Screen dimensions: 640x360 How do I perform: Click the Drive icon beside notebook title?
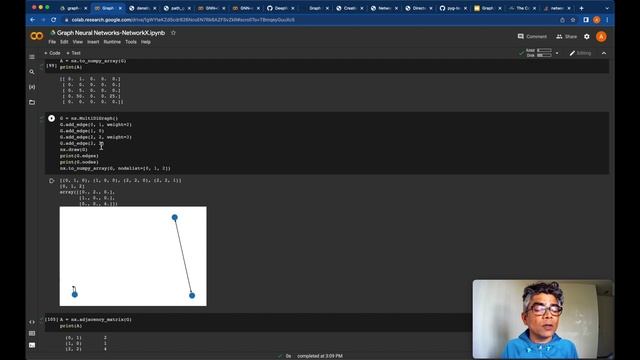53,33
